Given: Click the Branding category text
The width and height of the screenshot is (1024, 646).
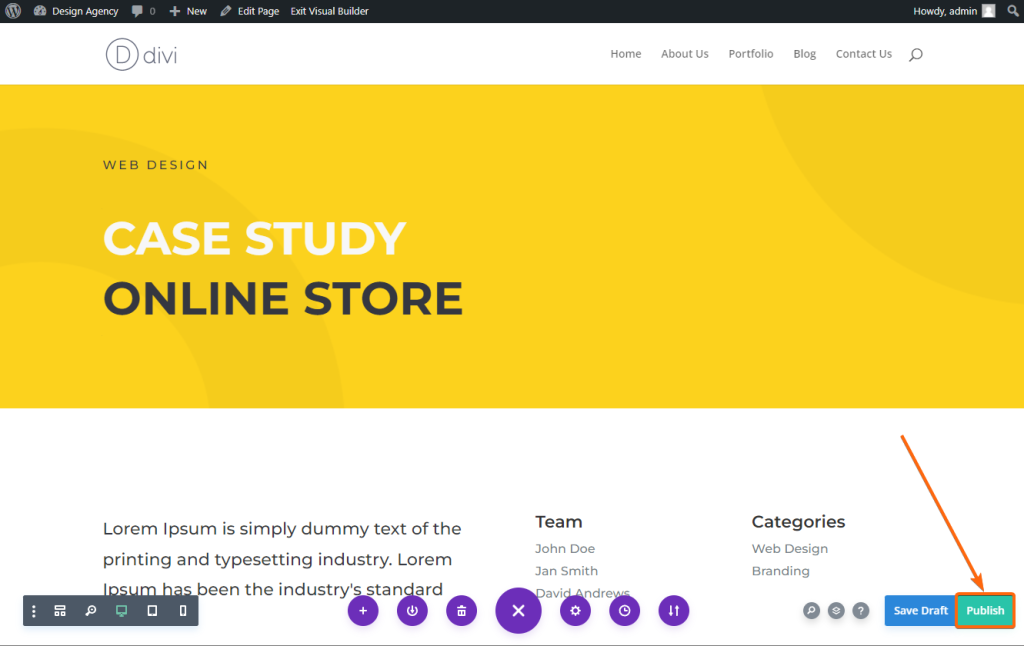Looking at the screenshot, I should [x=780, y=571].
